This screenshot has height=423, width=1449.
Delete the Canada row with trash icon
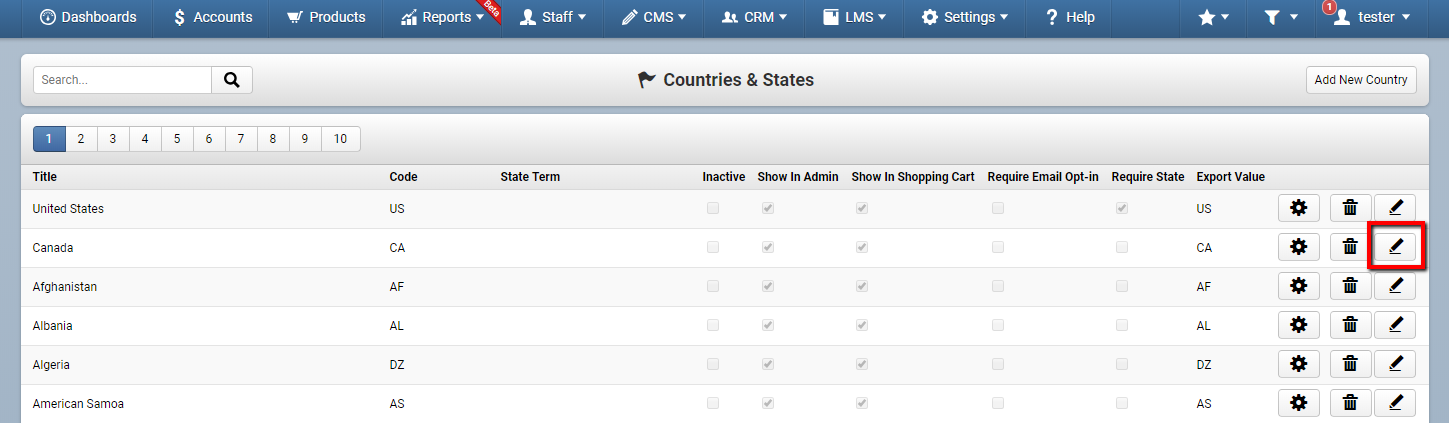(1350, 247)
